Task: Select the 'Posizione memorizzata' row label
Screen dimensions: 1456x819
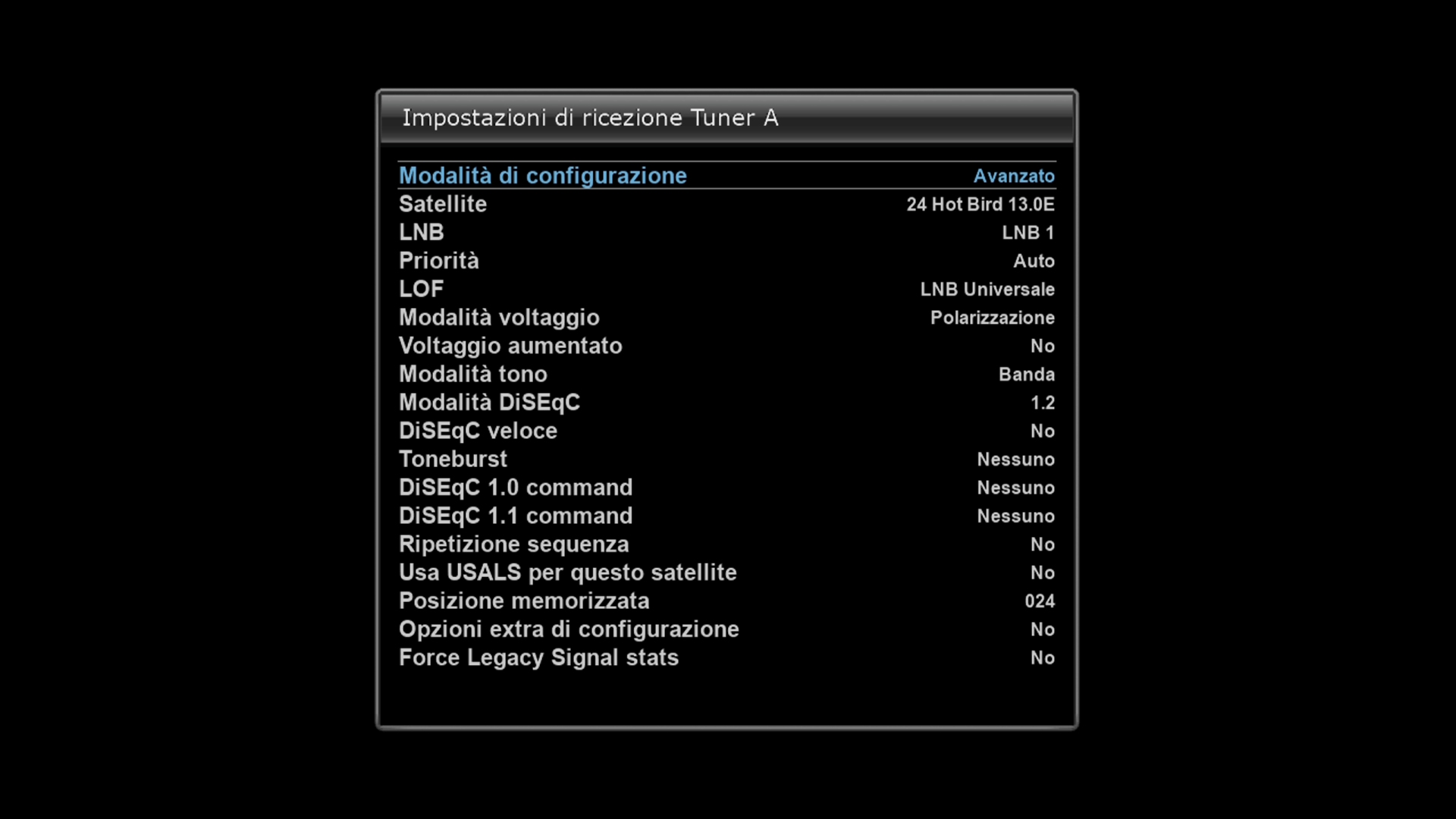Action: pos(524,601)
